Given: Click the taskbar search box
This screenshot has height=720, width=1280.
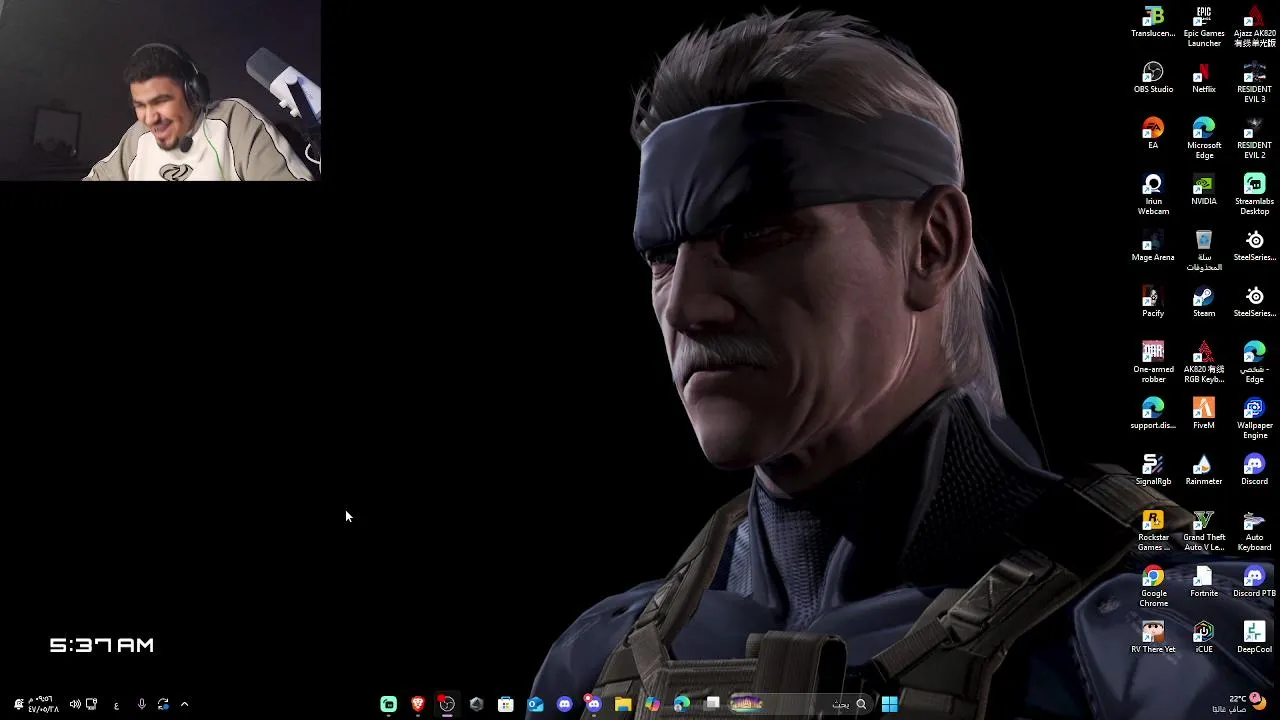Looking at the screenshot, I should [x=803, y=704].
